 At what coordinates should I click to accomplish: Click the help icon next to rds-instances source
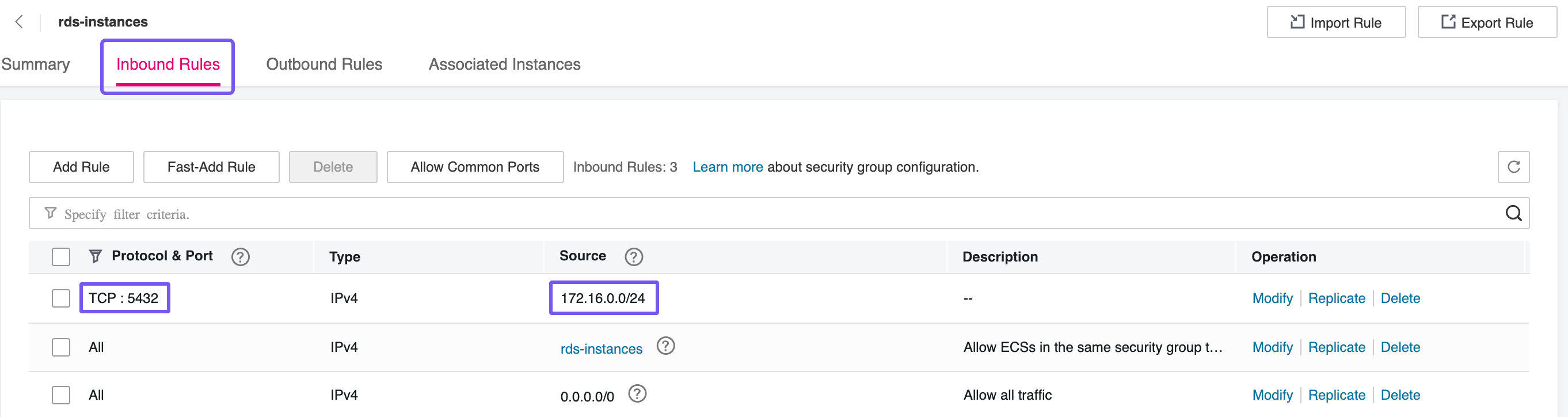pyautogui.click(x=665, y=346)
